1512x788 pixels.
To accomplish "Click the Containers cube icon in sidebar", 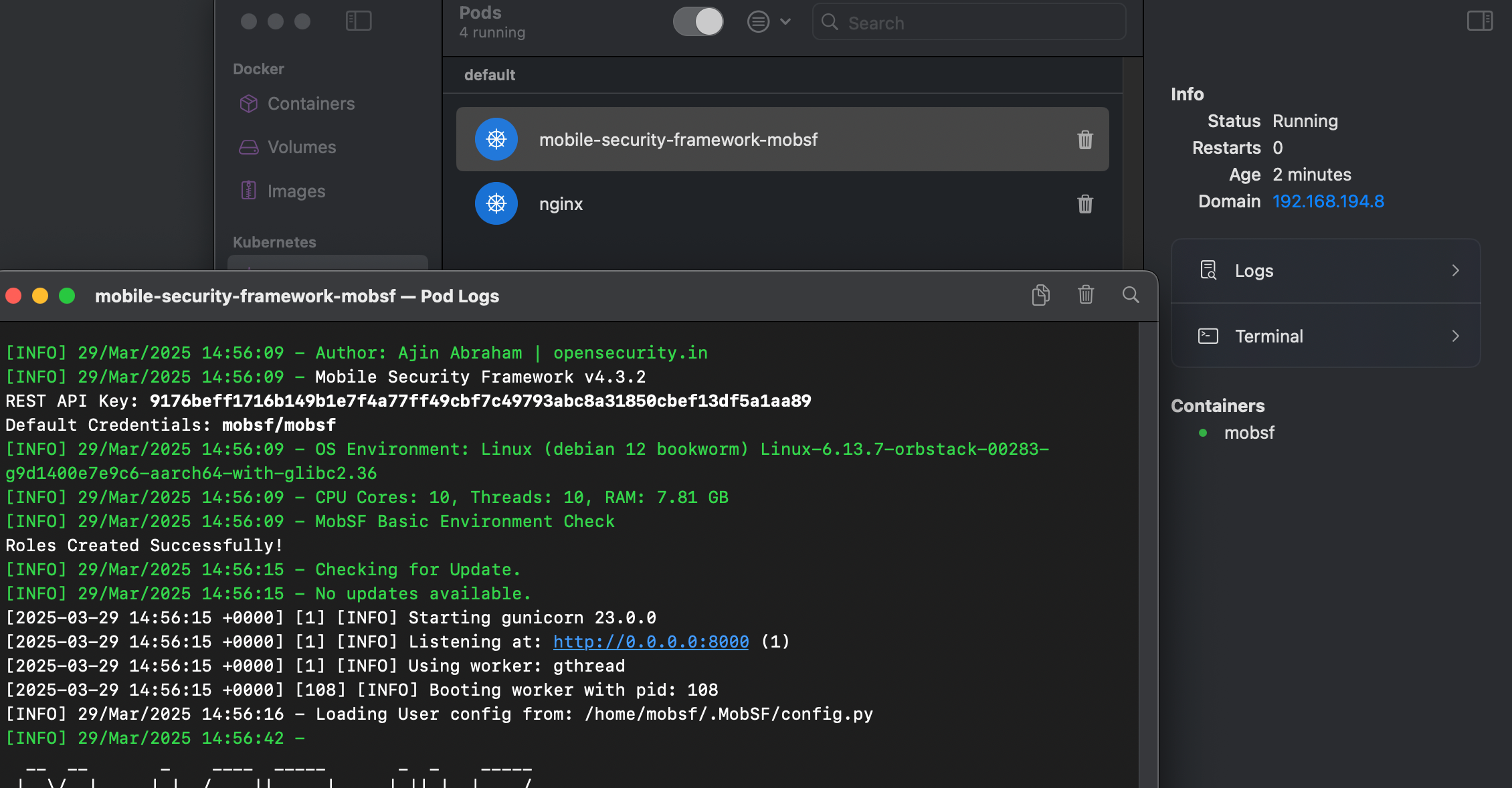I will [249, 104].
